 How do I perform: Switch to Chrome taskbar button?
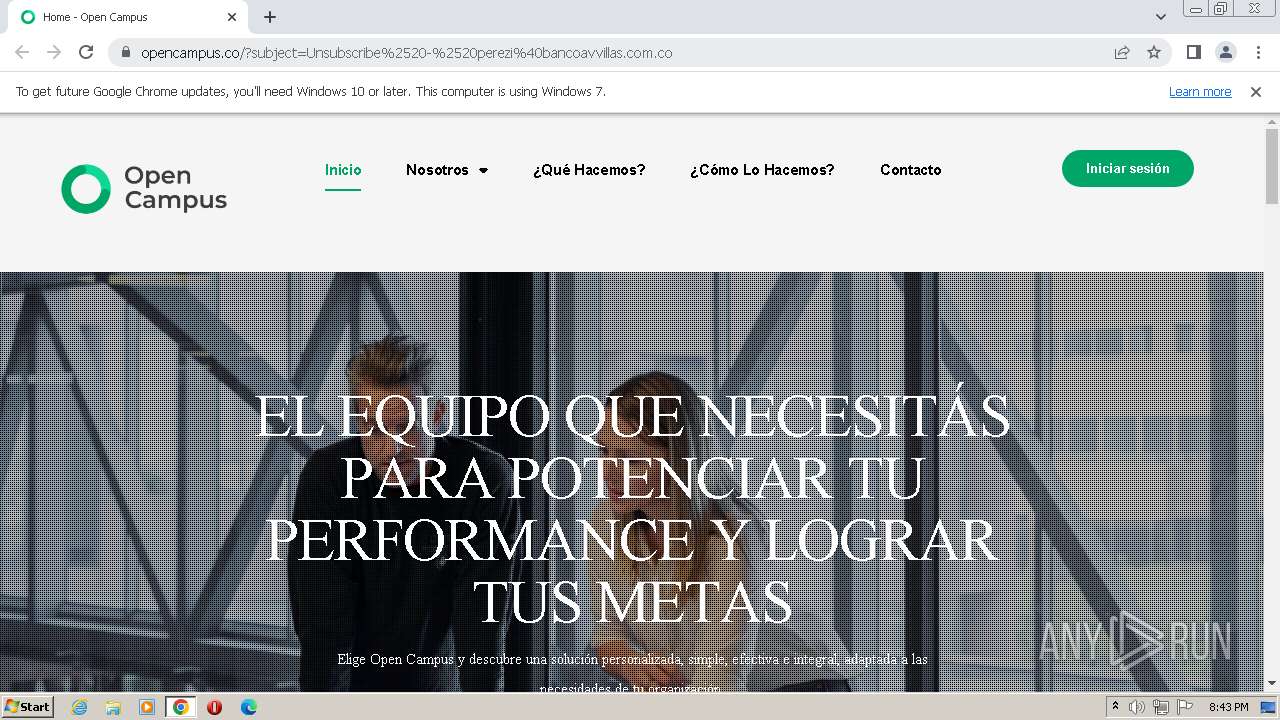pyautogui.click(x=181, y=707)
